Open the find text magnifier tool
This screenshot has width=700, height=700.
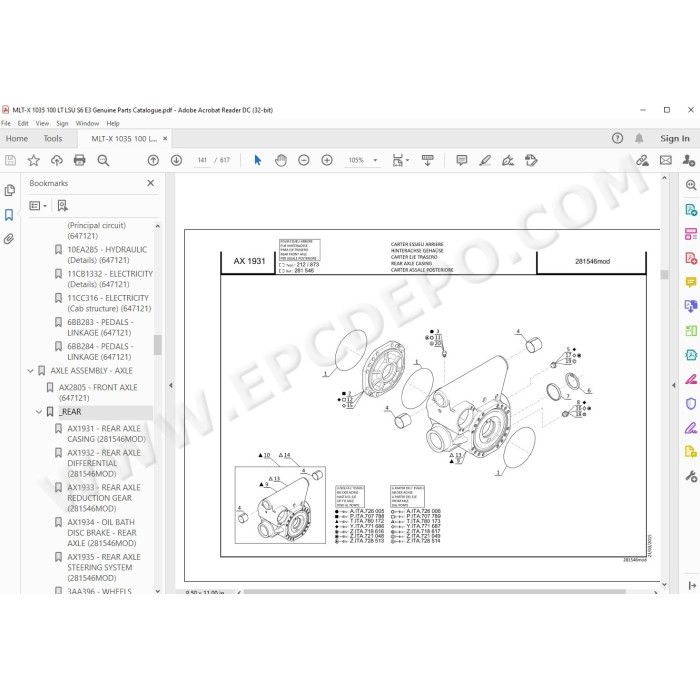point(103,160)
